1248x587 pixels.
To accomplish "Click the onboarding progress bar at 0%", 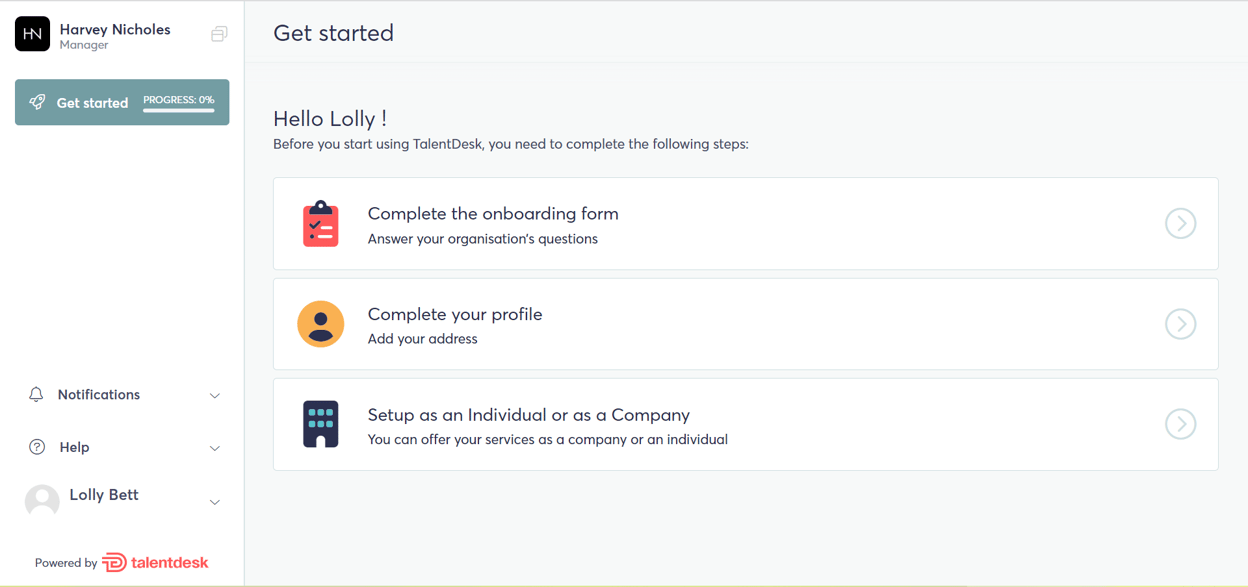I will tap(178, 110).
